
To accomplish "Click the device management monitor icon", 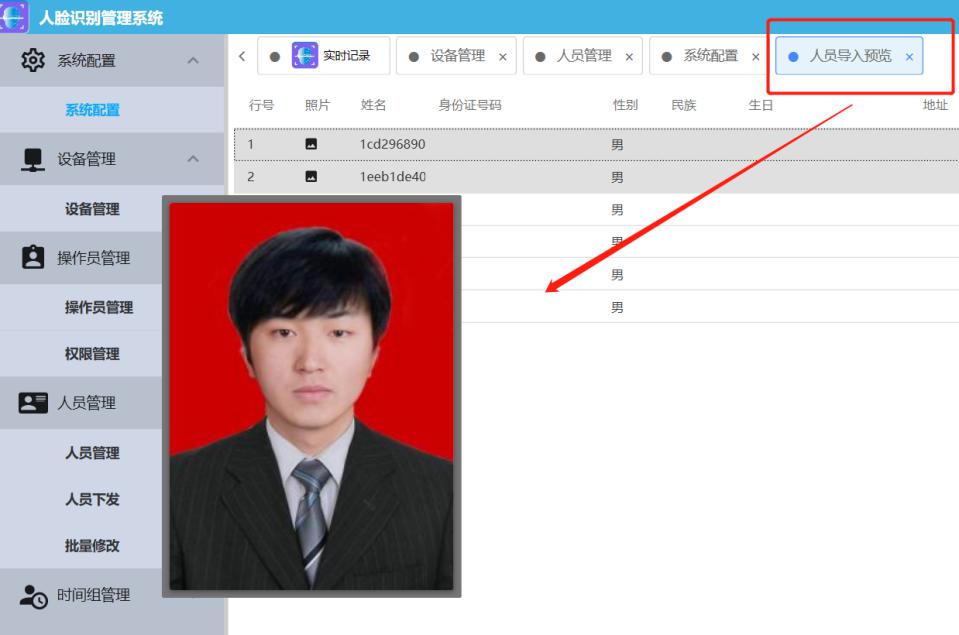I will (x=33, y=159).
